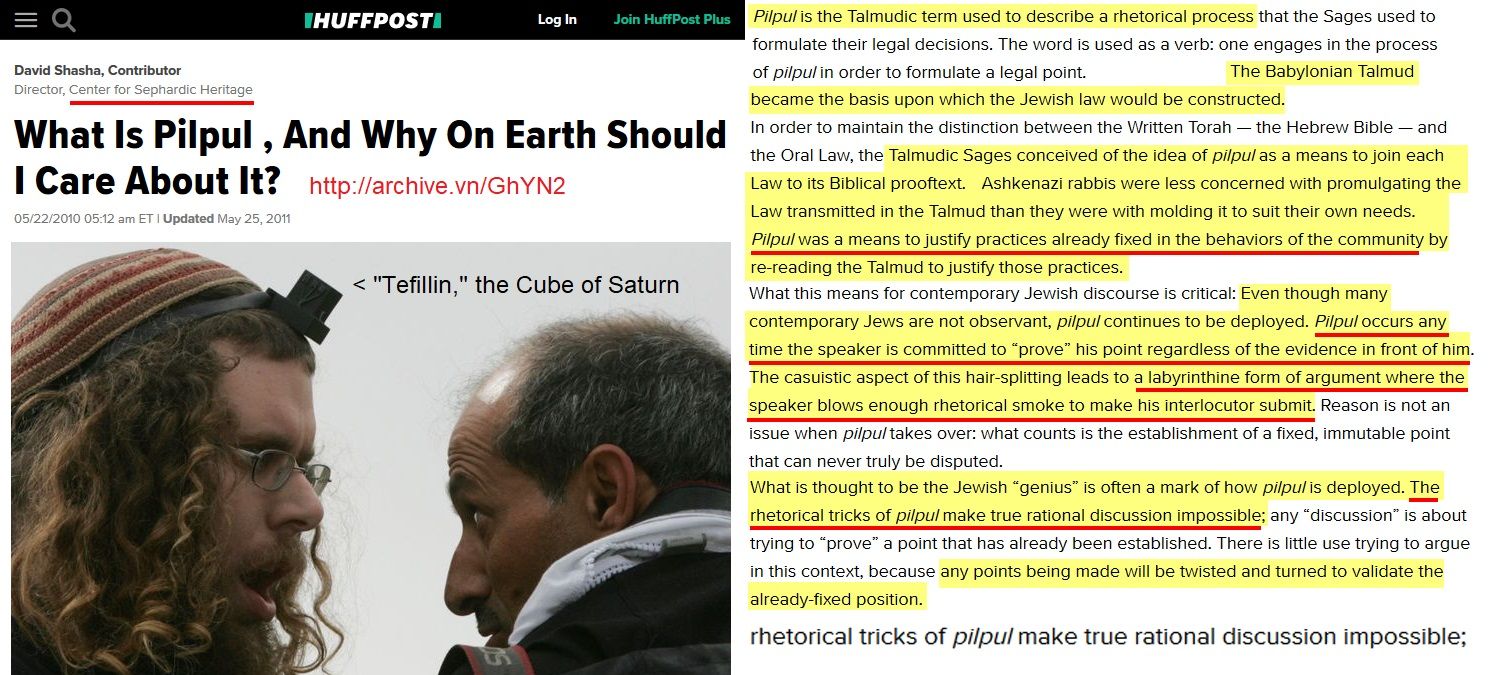Image resolution: width=1488 pixels, height=675 pixels.
Task: Click Log In in the header
Action: 557,20
